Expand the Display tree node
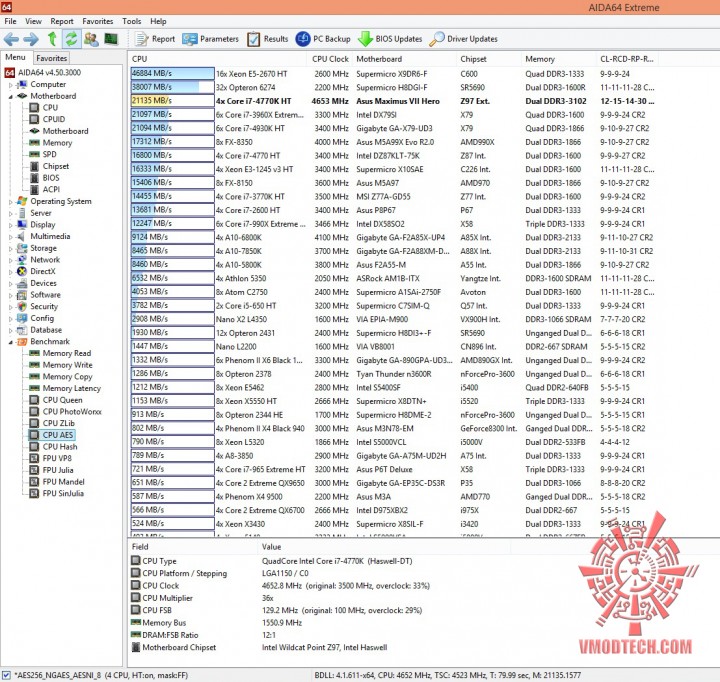The width and height of the screenshot is (720, 682). [11, 225]
